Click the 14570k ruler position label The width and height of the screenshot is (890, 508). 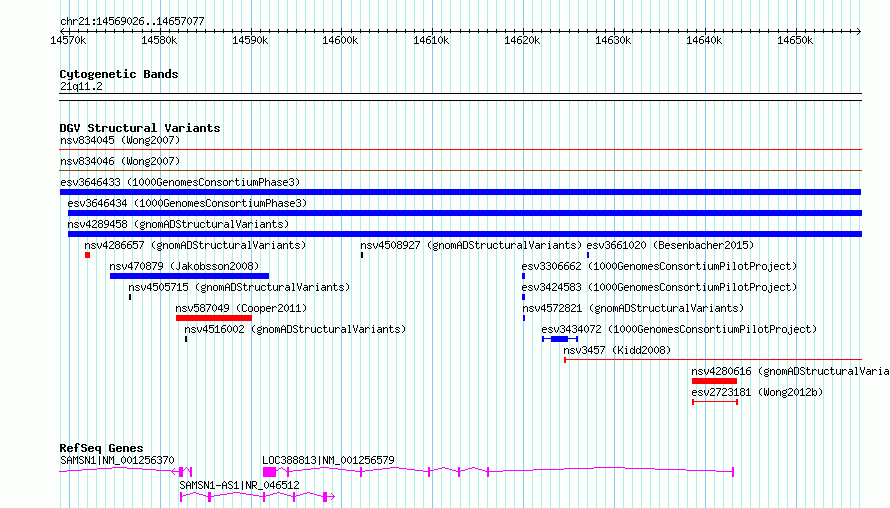click(x=68, y=40)
